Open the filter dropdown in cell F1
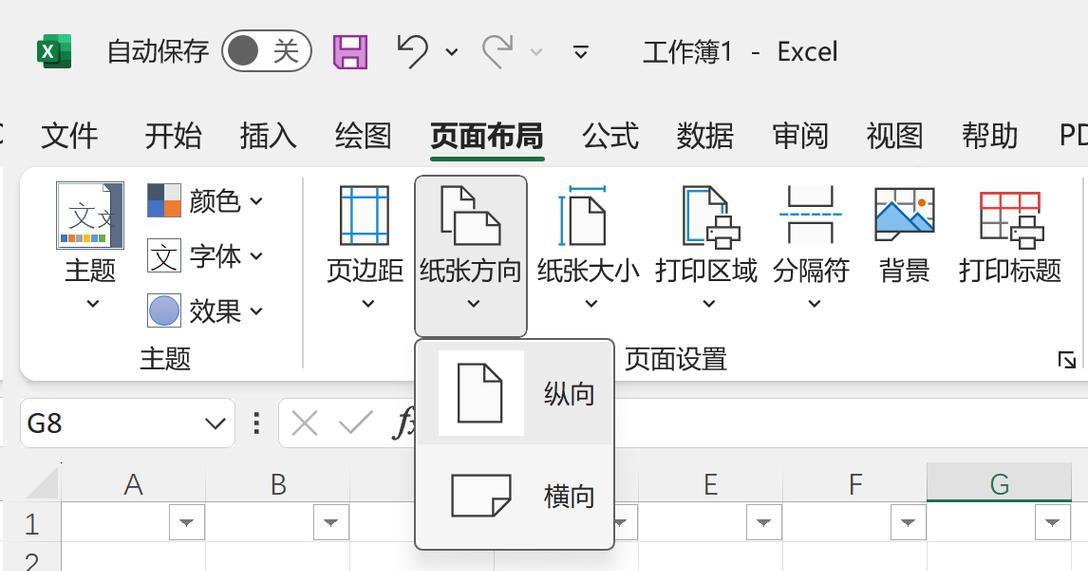Image resolution: width=1088 pixels, height=571 pixels. click(908, 522)
